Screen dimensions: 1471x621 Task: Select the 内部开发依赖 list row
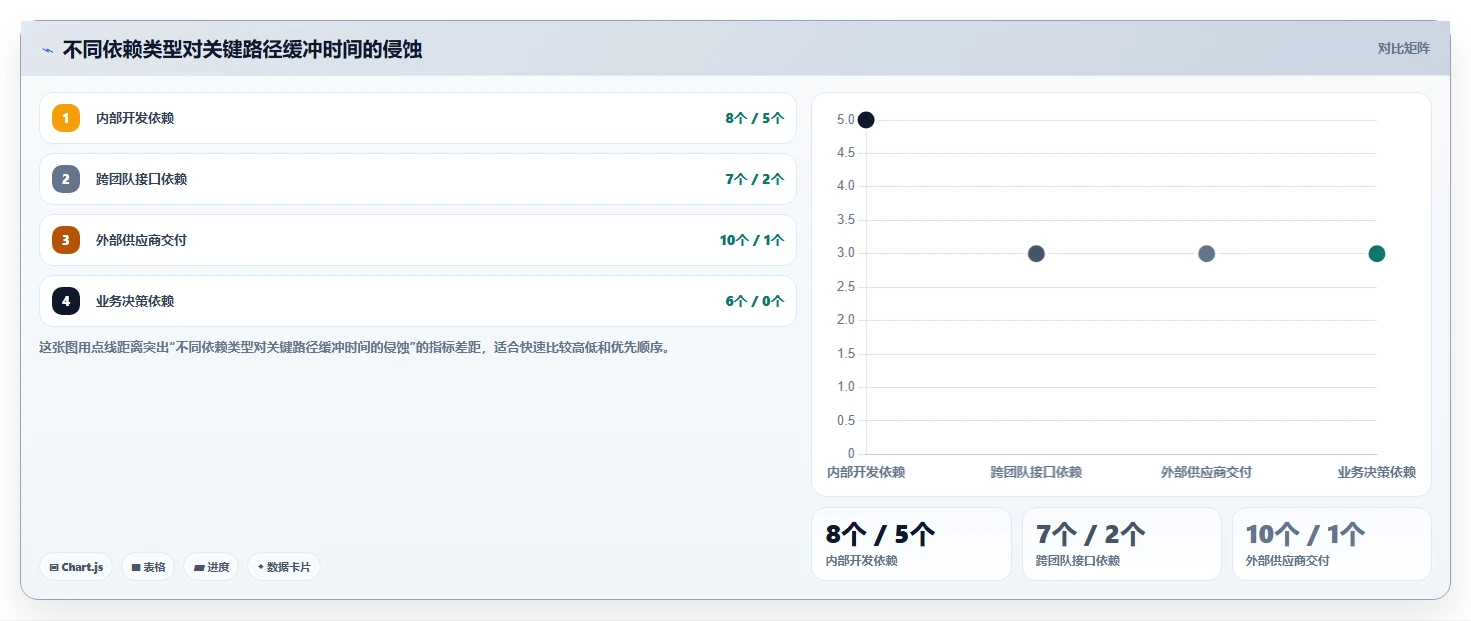point(418,118)
